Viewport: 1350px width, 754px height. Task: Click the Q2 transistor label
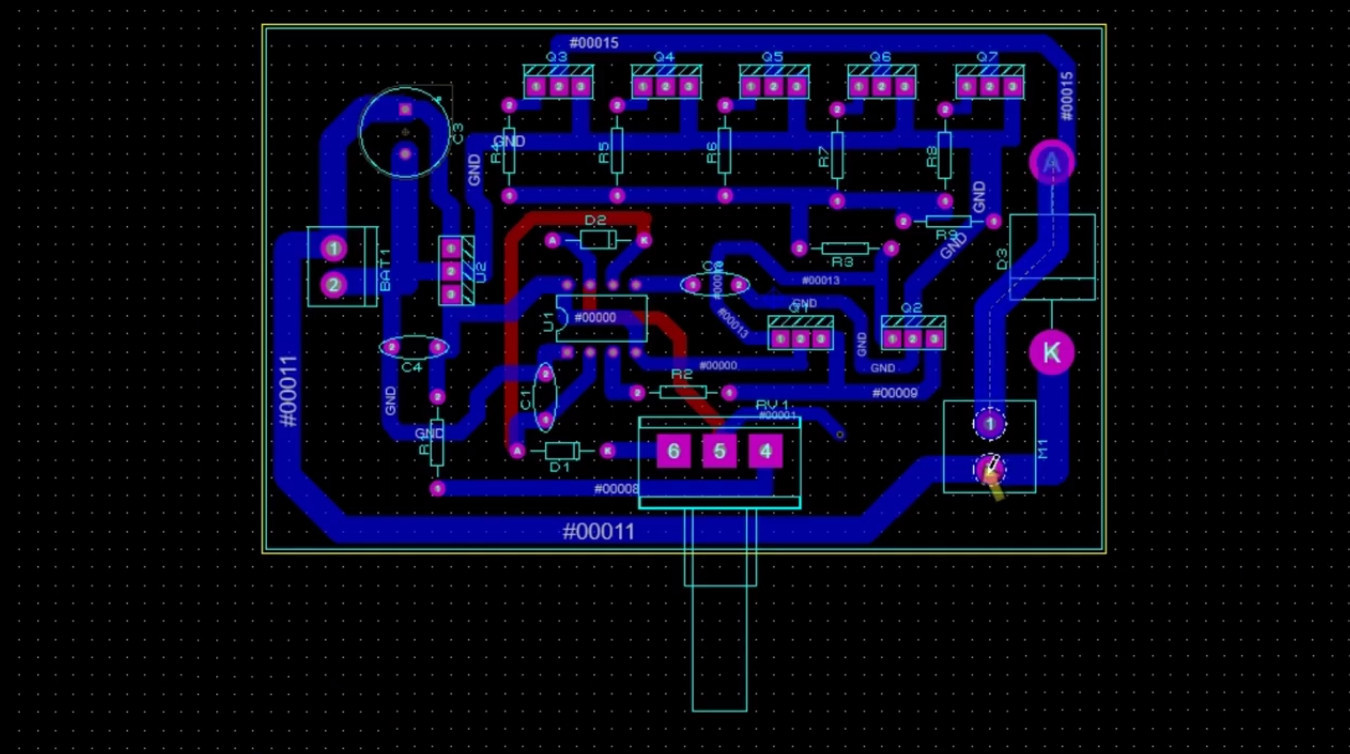click(x=911, y=308)
